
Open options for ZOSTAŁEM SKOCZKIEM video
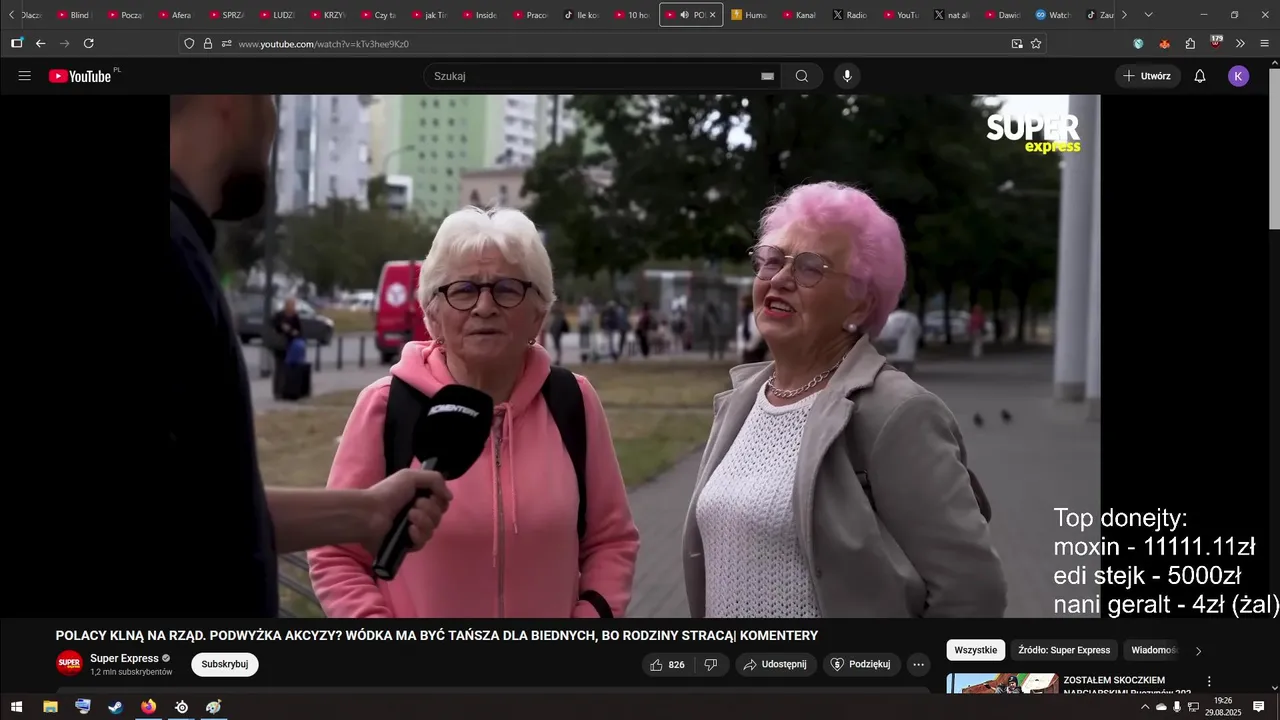pyautogui.click(x=1209, y=681)
